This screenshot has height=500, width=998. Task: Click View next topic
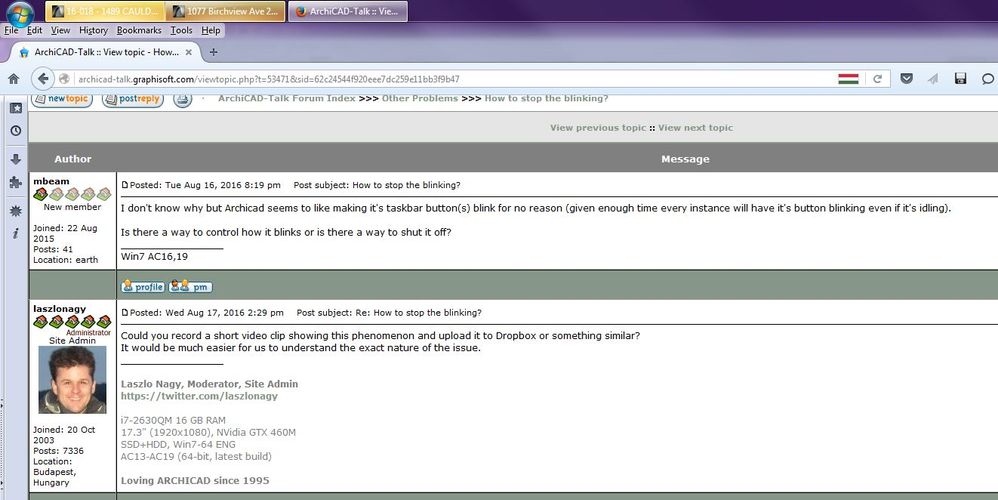coord(696,128)
